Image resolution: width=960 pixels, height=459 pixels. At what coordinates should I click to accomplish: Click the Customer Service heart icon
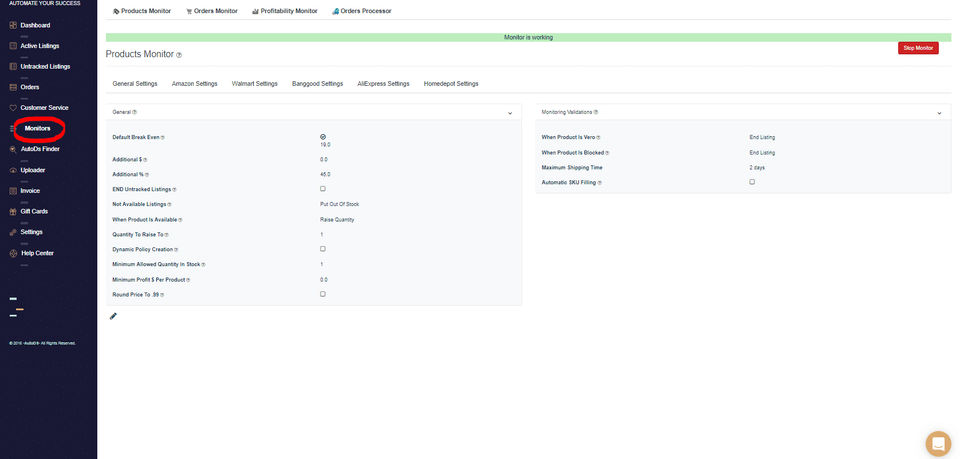[13, 108]
